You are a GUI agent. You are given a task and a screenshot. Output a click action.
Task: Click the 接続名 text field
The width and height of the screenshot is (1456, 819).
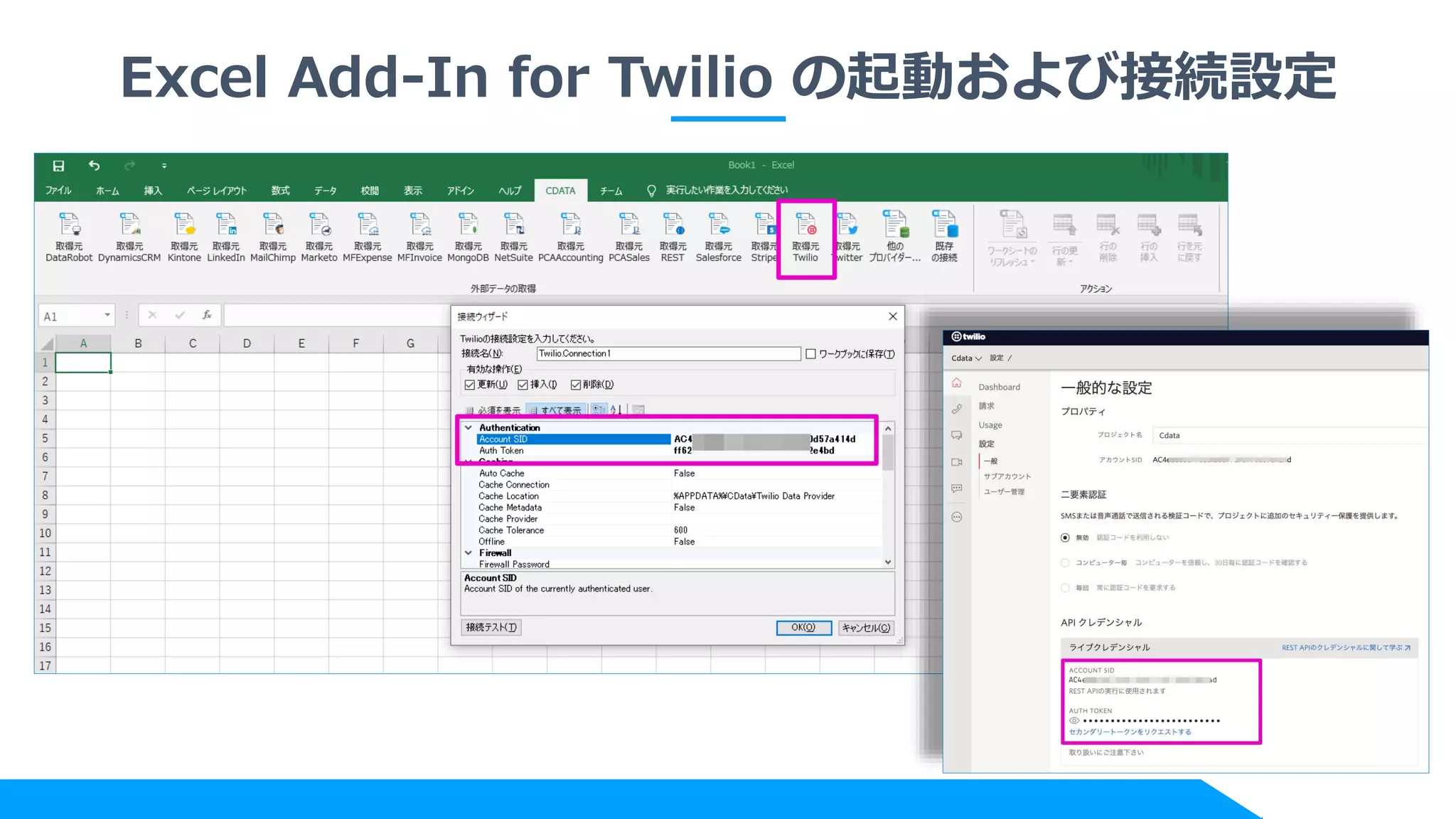pyautogui.click(x=668, y=353)
